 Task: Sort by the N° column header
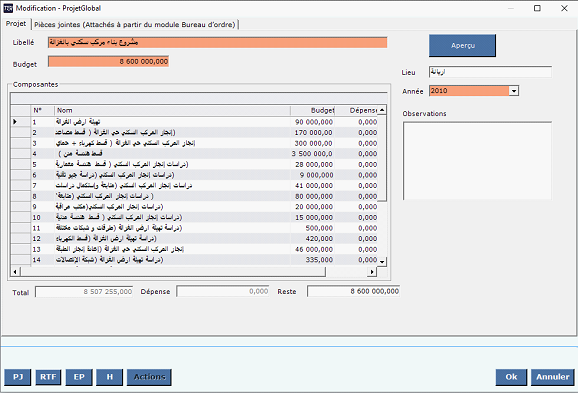point(42,110)
